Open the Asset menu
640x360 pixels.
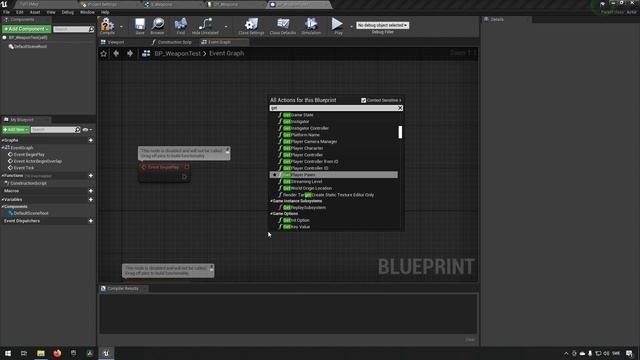[35, 12]
